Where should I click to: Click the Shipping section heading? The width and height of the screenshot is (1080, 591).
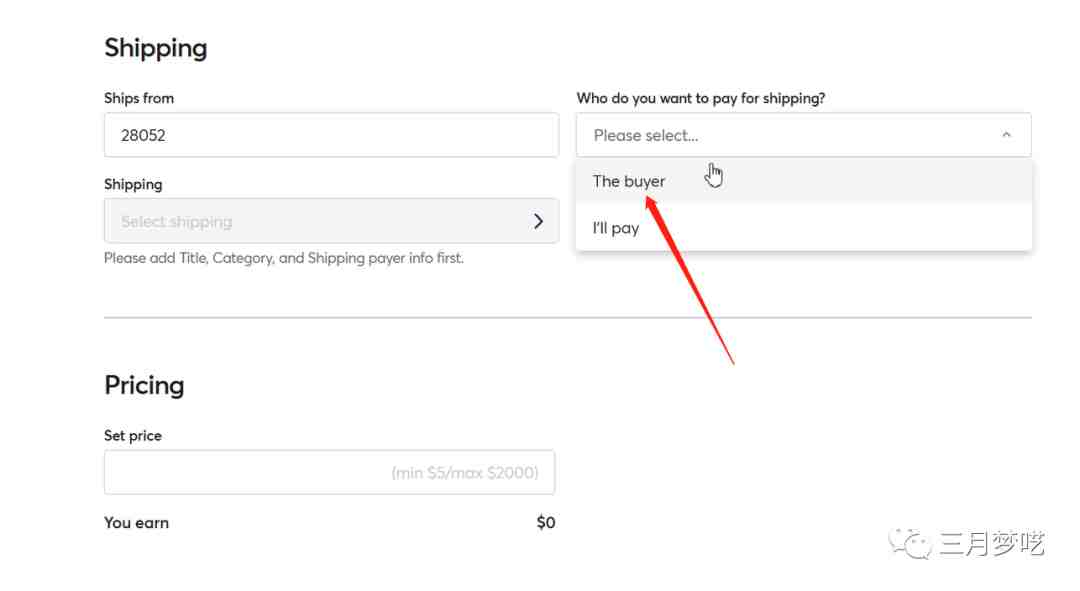(156, 48)
